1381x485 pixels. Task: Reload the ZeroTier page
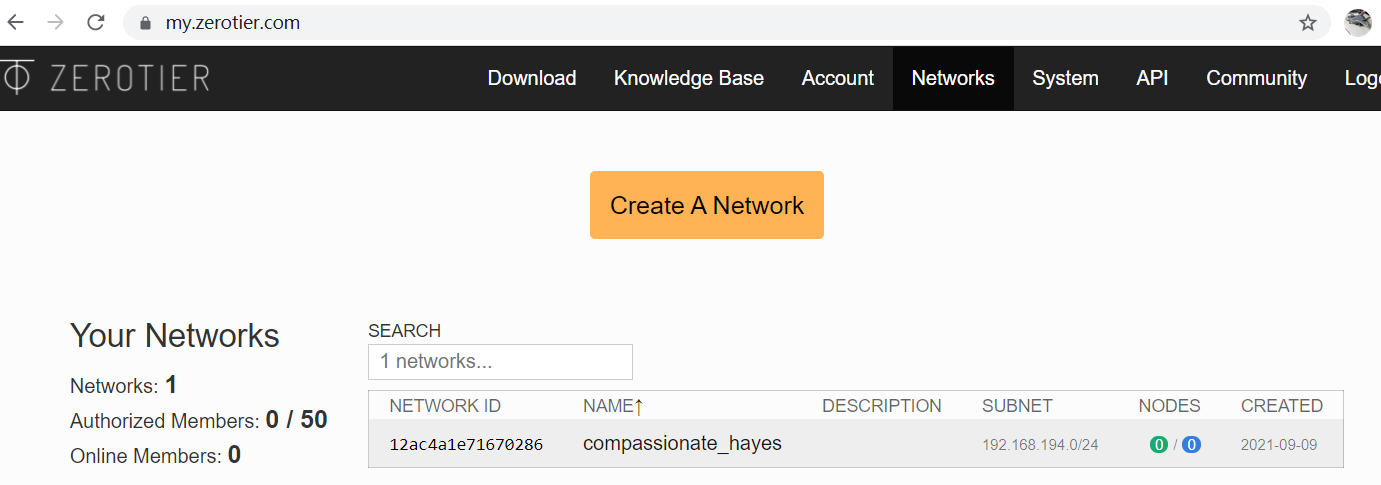(x=96, y=22)
